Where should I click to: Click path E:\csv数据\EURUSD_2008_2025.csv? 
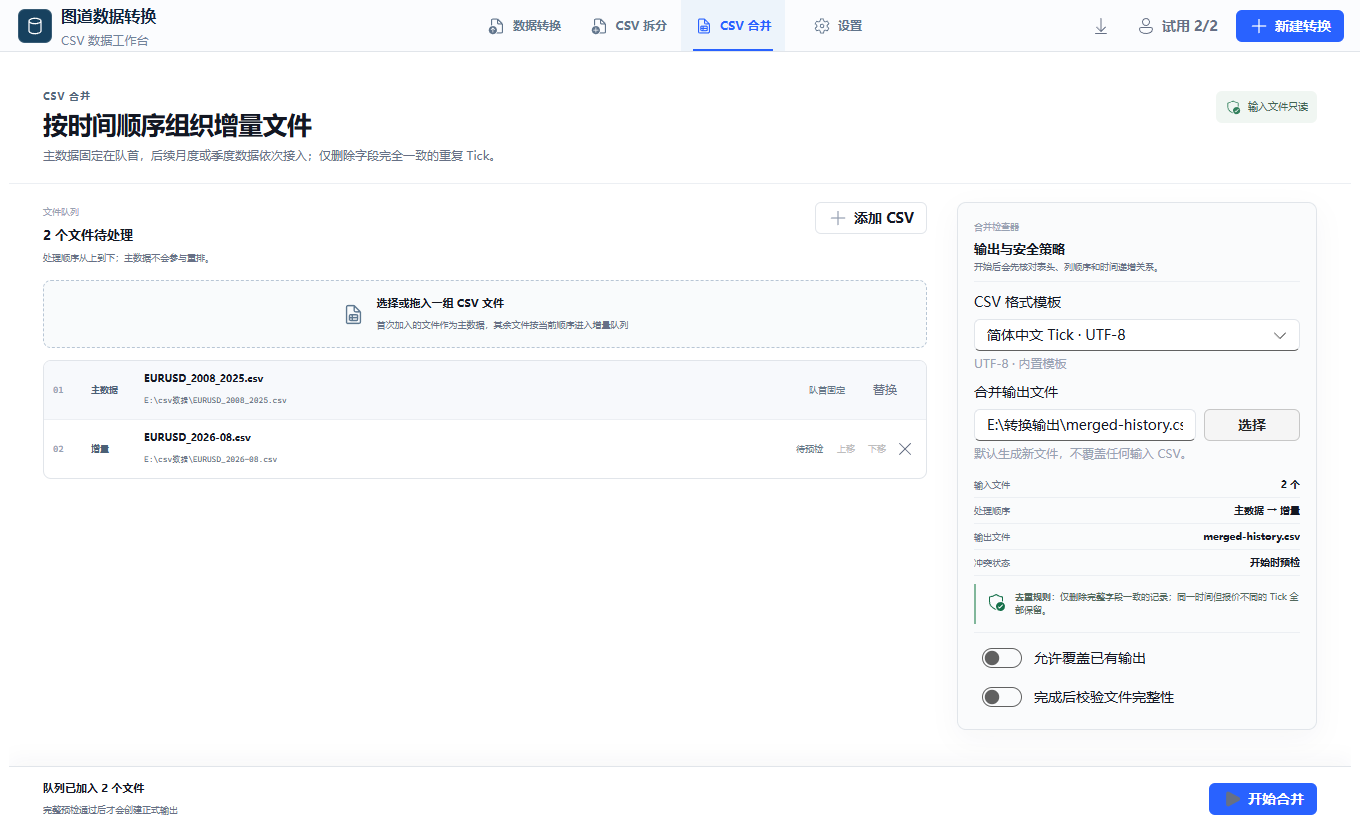(x=215, y=401)
